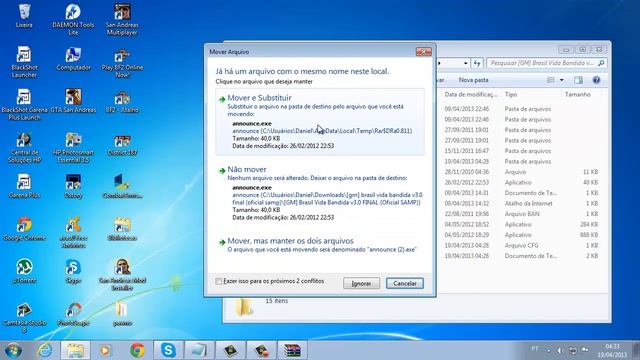Click the PT language indicator

[x=535, y=349]
